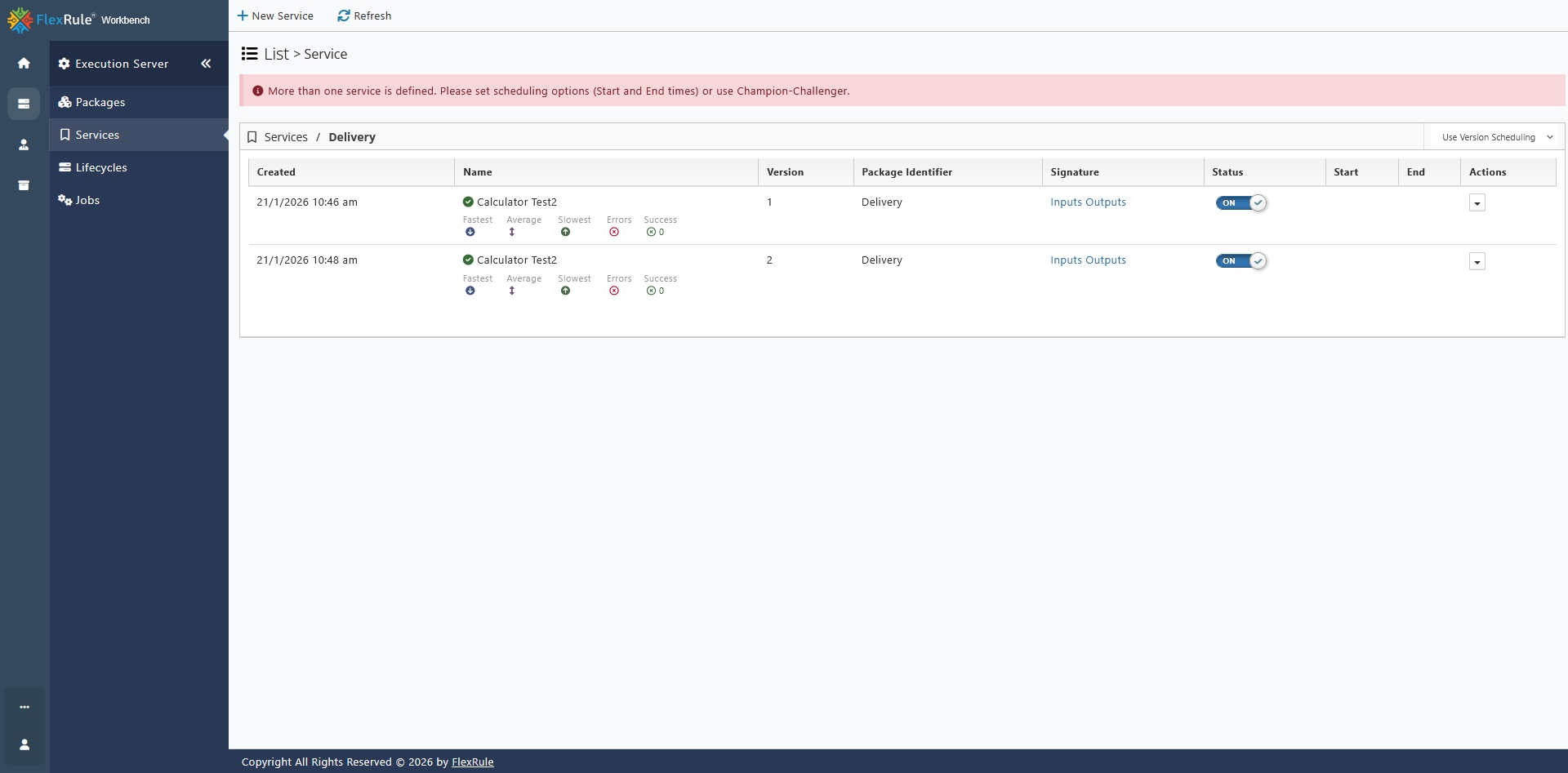
Task: Open the profile icon at the bottom of the left rail
Action: click(x=24, y=744)
